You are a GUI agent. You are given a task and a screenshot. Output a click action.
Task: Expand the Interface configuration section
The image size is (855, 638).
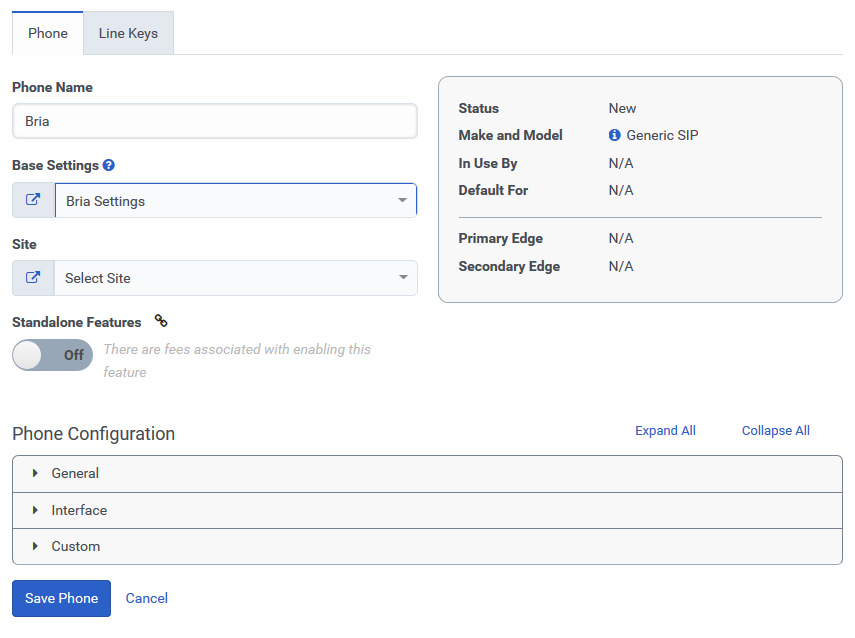428,510
